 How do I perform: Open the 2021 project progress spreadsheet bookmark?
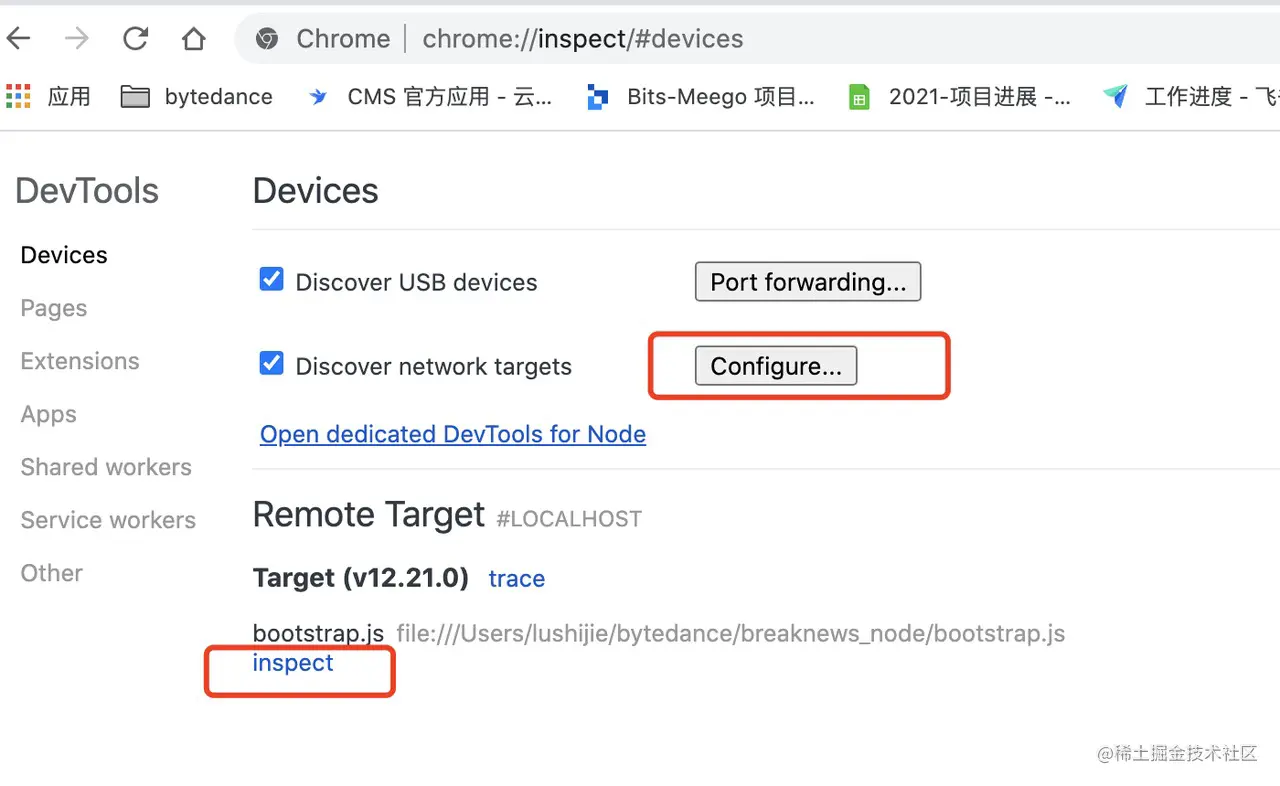pos(959,96)
